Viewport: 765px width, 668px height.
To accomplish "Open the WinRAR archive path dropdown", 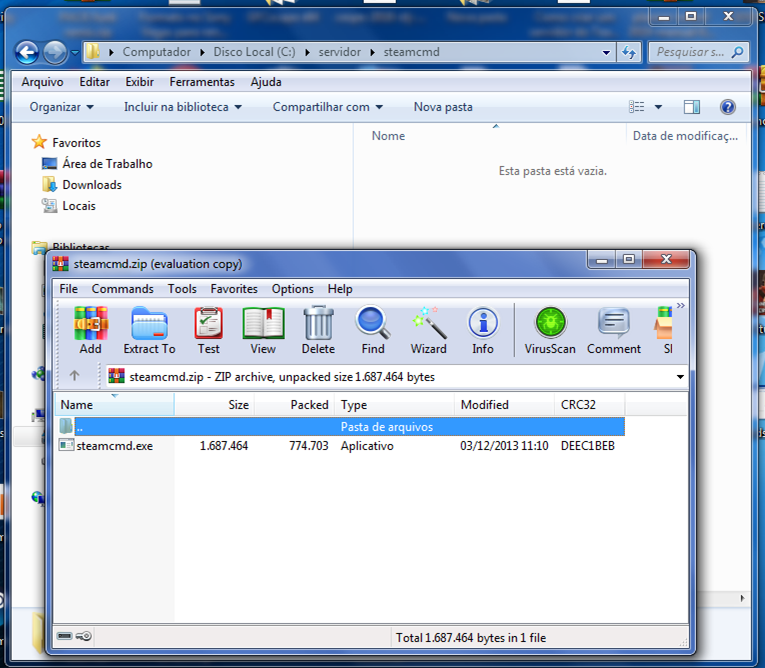I will point(680,377).
